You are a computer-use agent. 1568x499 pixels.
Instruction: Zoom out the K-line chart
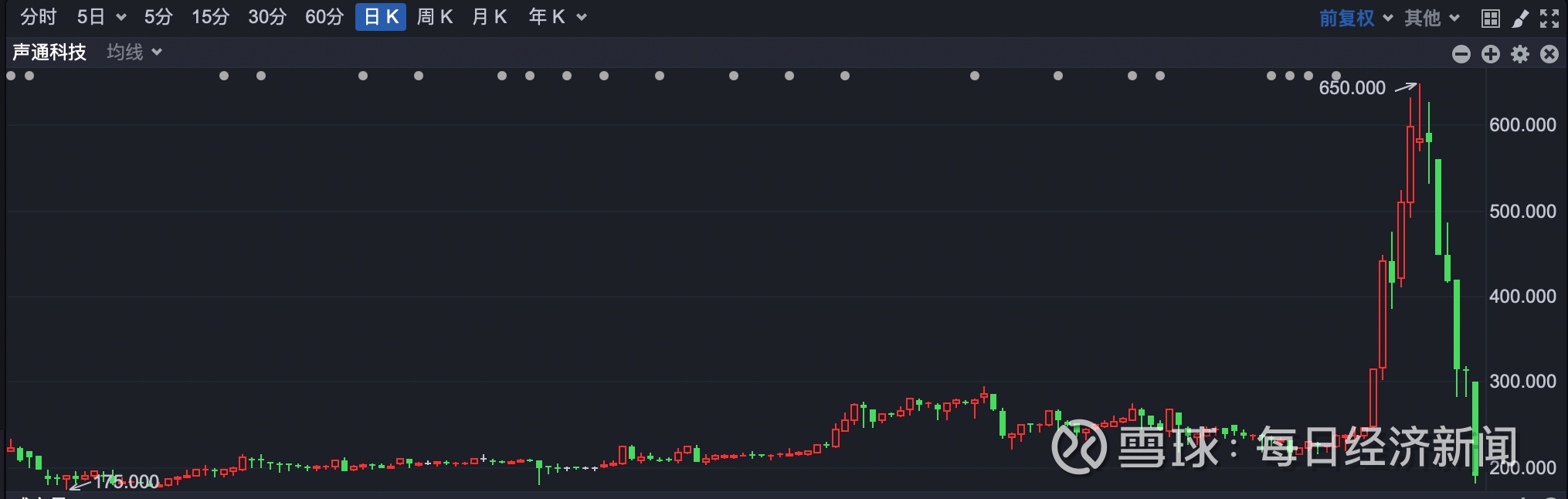[1461, 53]
